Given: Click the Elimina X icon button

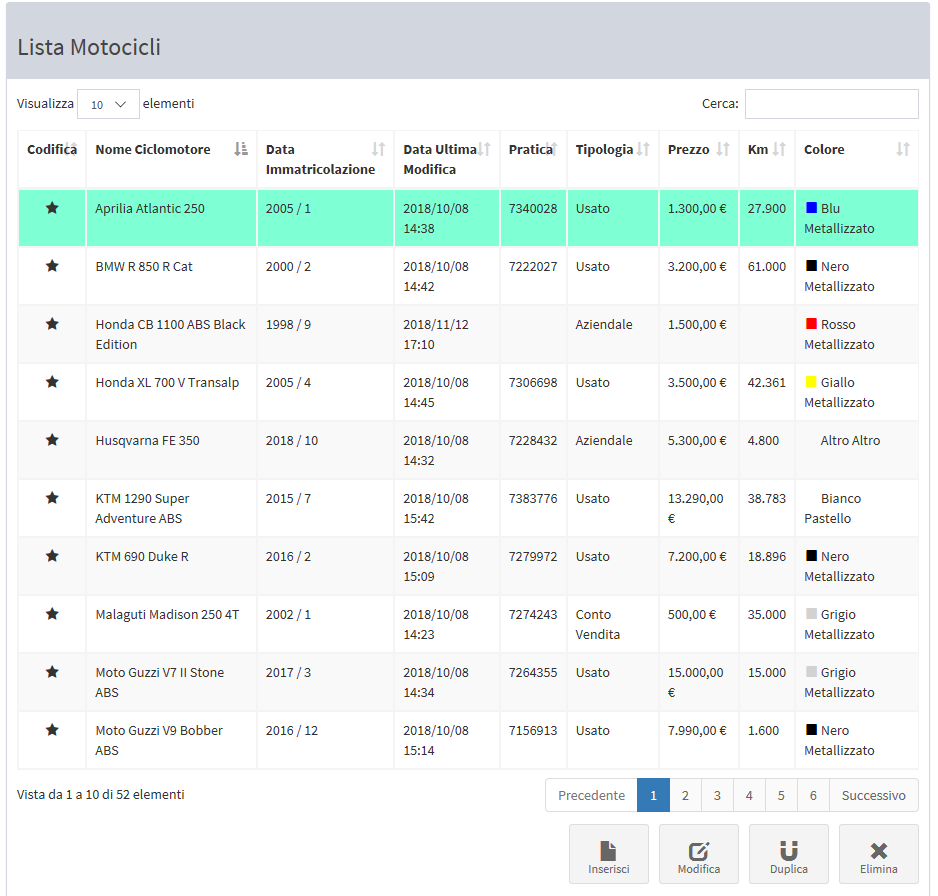Looking at the screenshot, I should (878, 854).
